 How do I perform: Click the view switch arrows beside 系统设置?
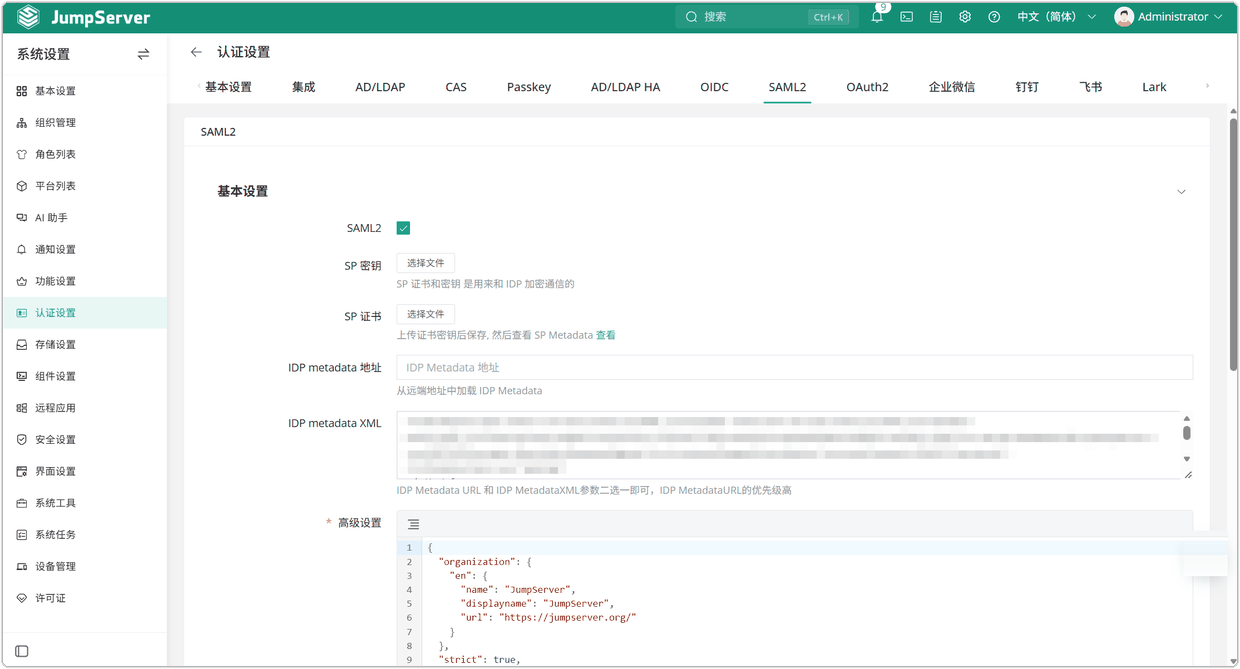click(143, 54)
